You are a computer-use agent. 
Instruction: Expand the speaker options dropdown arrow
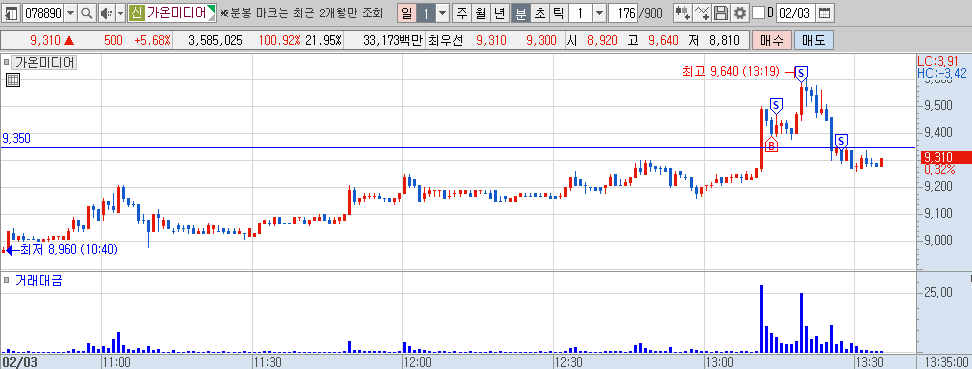[x=120, y=12]
